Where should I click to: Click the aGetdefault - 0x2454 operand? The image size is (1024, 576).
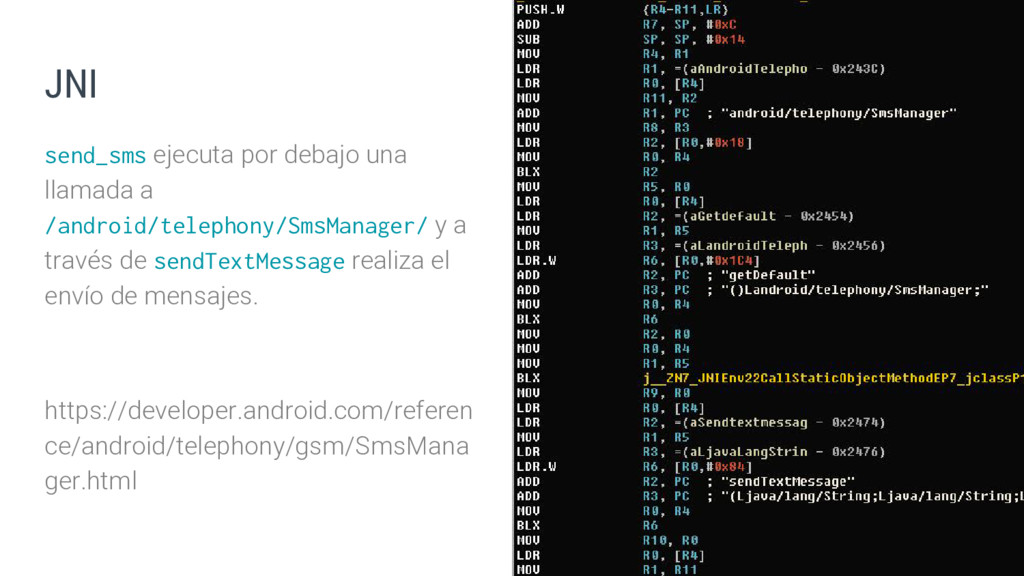[x=765, y=216]
